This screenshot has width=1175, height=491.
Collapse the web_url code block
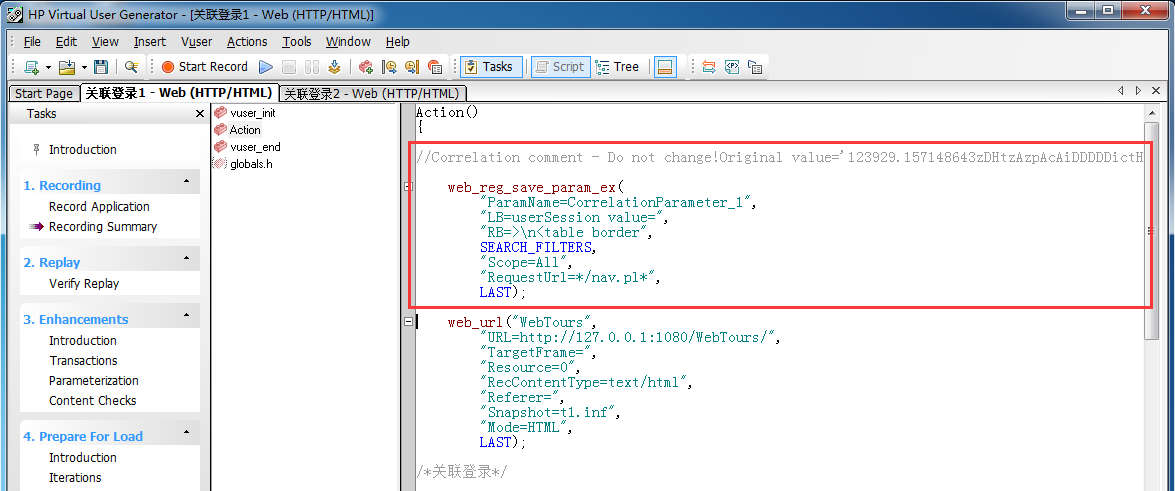pos(408,322)
